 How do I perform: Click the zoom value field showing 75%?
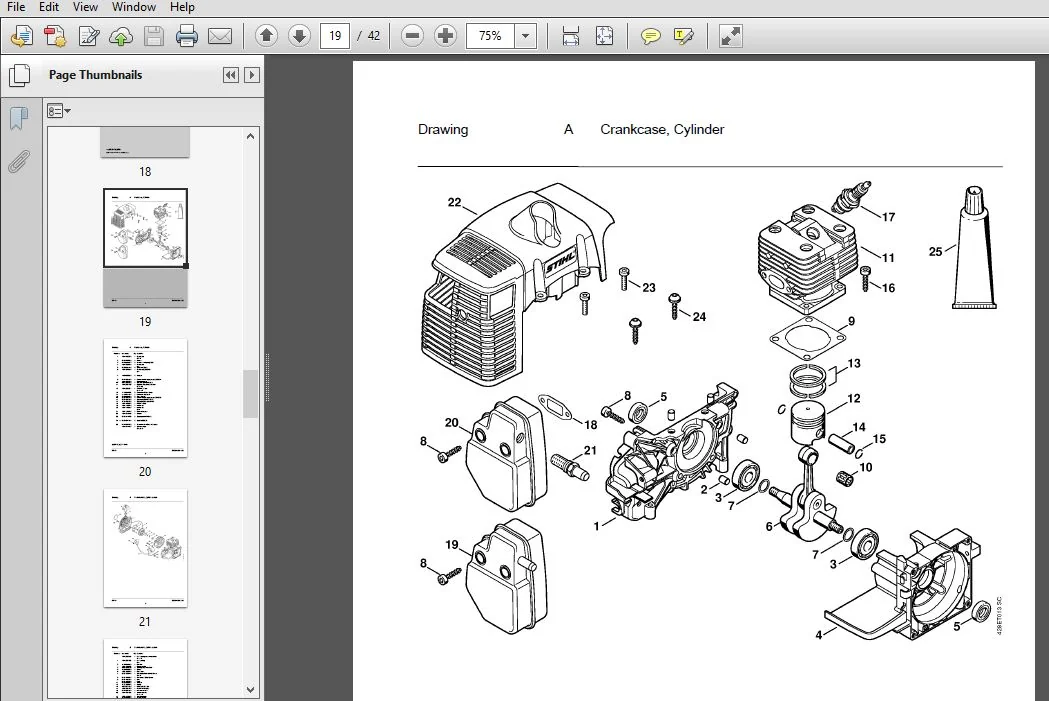click(490, 36)
